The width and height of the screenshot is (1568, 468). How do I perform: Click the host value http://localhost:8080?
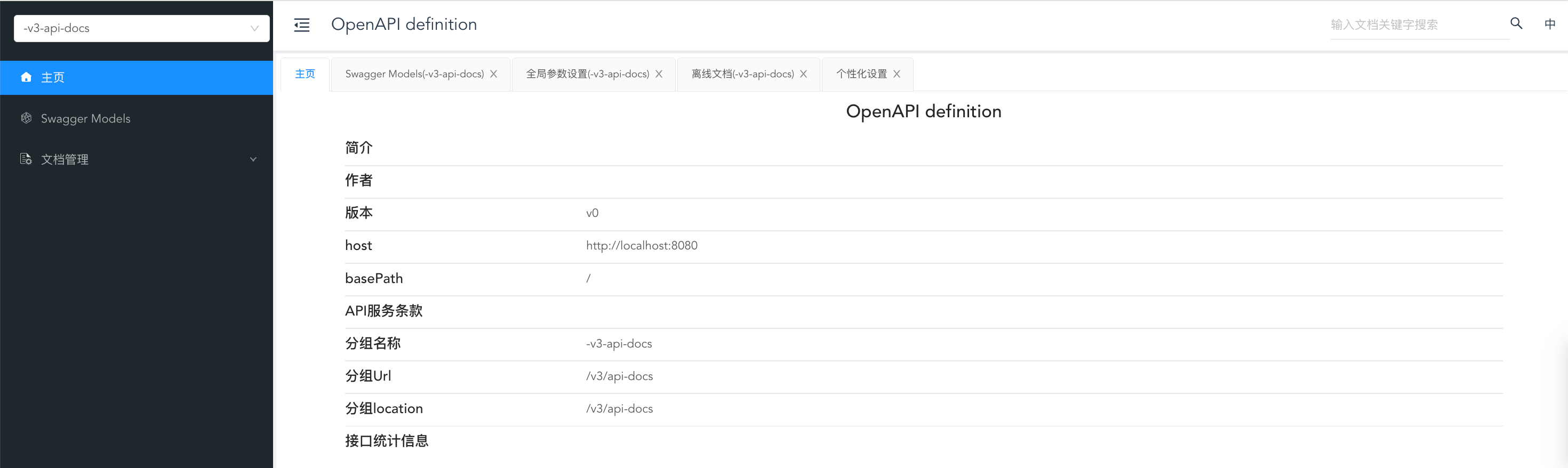pos(642,246)
